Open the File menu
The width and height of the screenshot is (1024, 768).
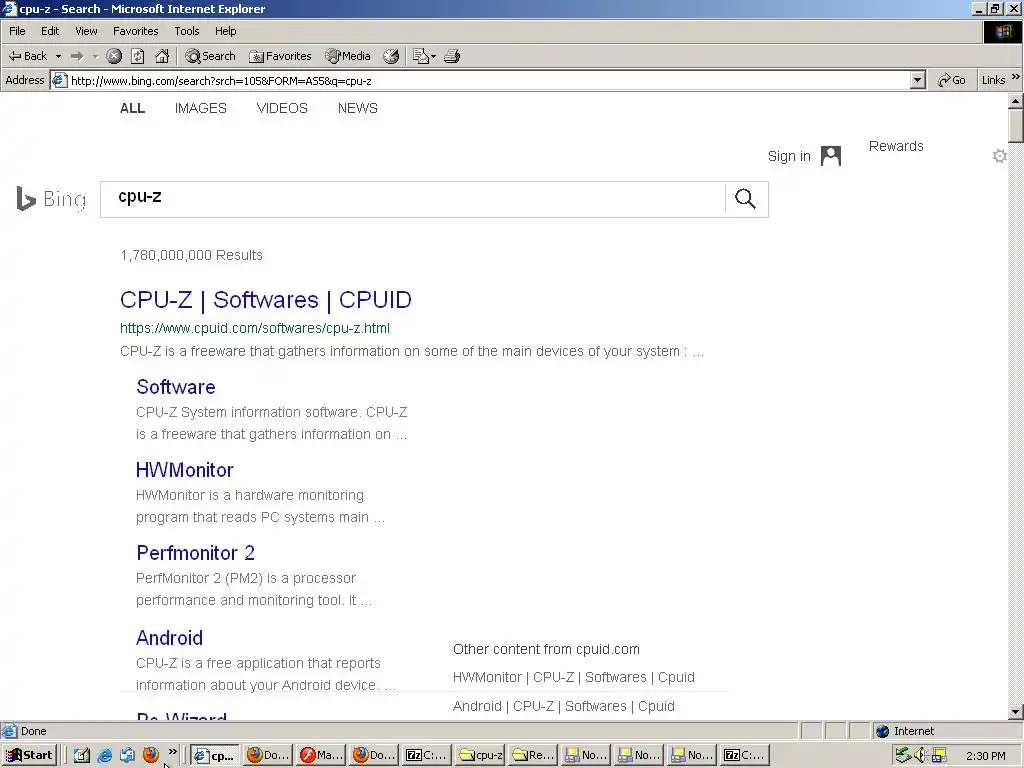pos(18,31)
